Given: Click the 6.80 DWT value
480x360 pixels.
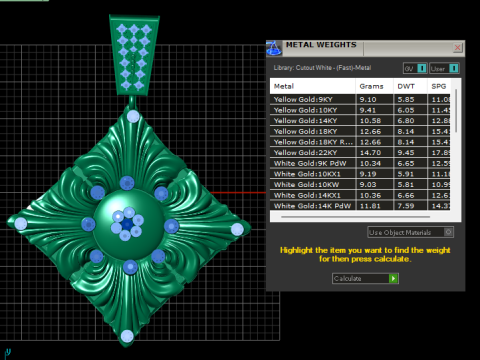Looking at the screenshot, I should click(406, 121).
